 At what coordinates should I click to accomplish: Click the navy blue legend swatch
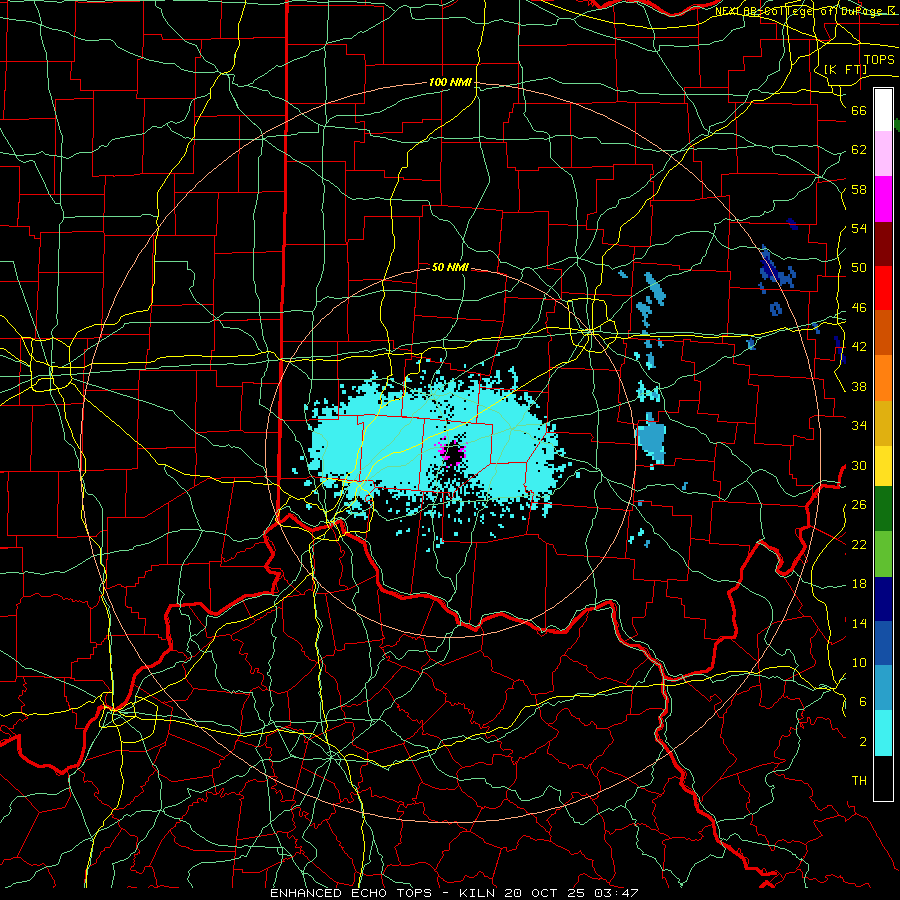coord(883,599)
